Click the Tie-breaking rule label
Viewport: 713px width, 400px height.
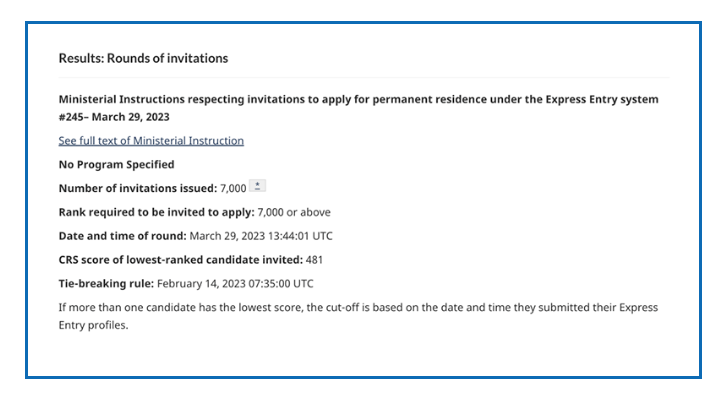[106, 284]
